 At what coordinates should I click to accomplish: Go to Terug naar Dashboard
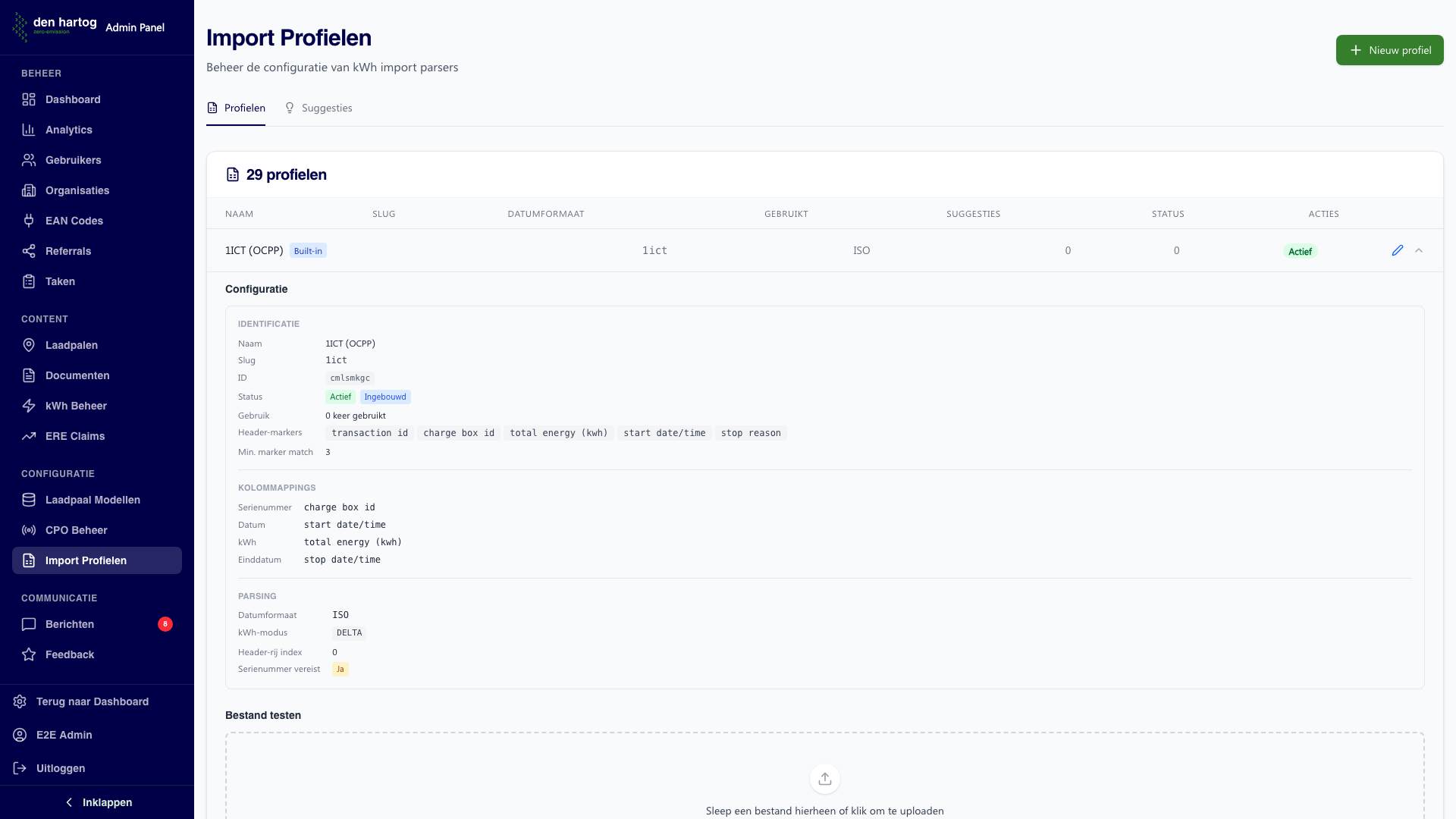coord(92,701)
